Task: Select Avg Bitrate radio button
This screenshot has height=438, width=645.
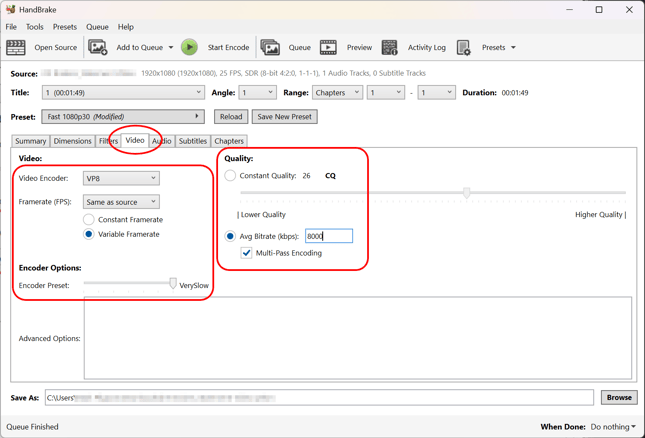Action: coord(230,236)
